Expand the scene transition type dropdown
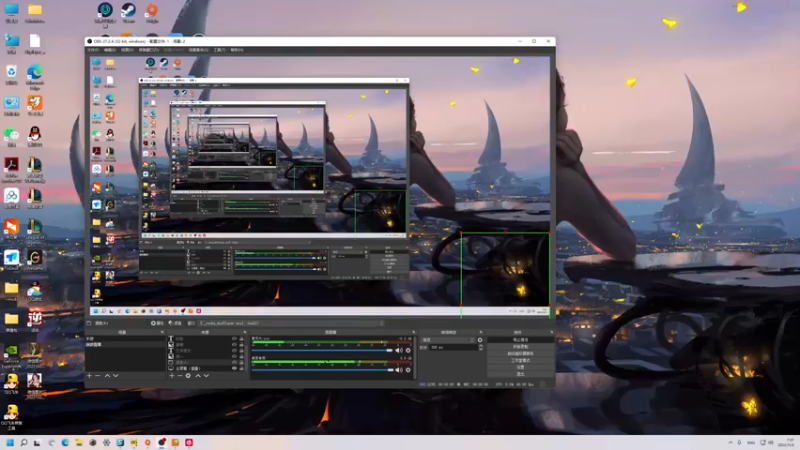The width and height of the screenshot is (800, 450). click(x=448, y=340)
